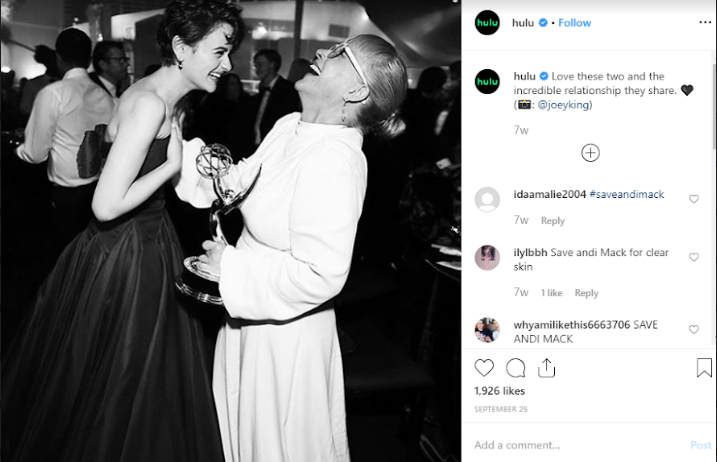
Task: Open whyamilikethis6663706's profile avatar
Action: pos(487,329)
